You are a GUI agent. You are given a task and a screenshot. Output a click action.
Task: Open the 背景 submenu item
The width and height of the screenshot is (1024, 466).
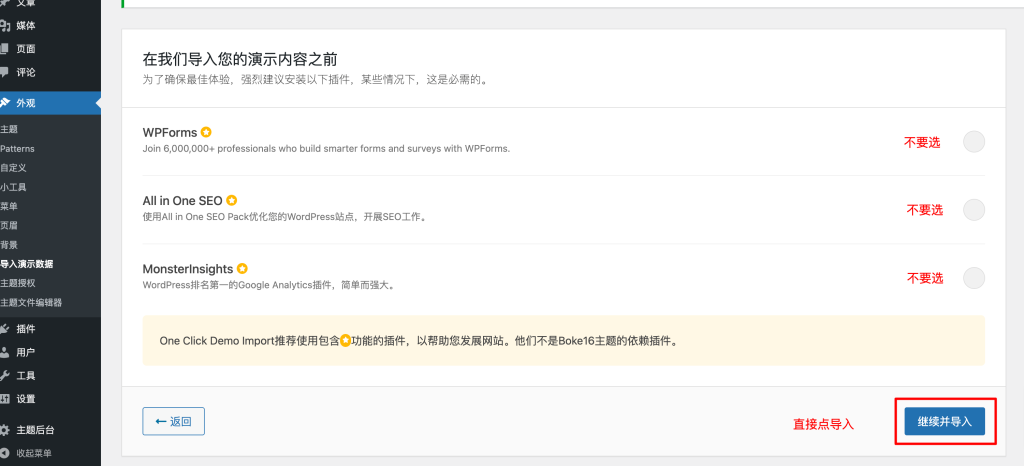[x=9, y=245]
